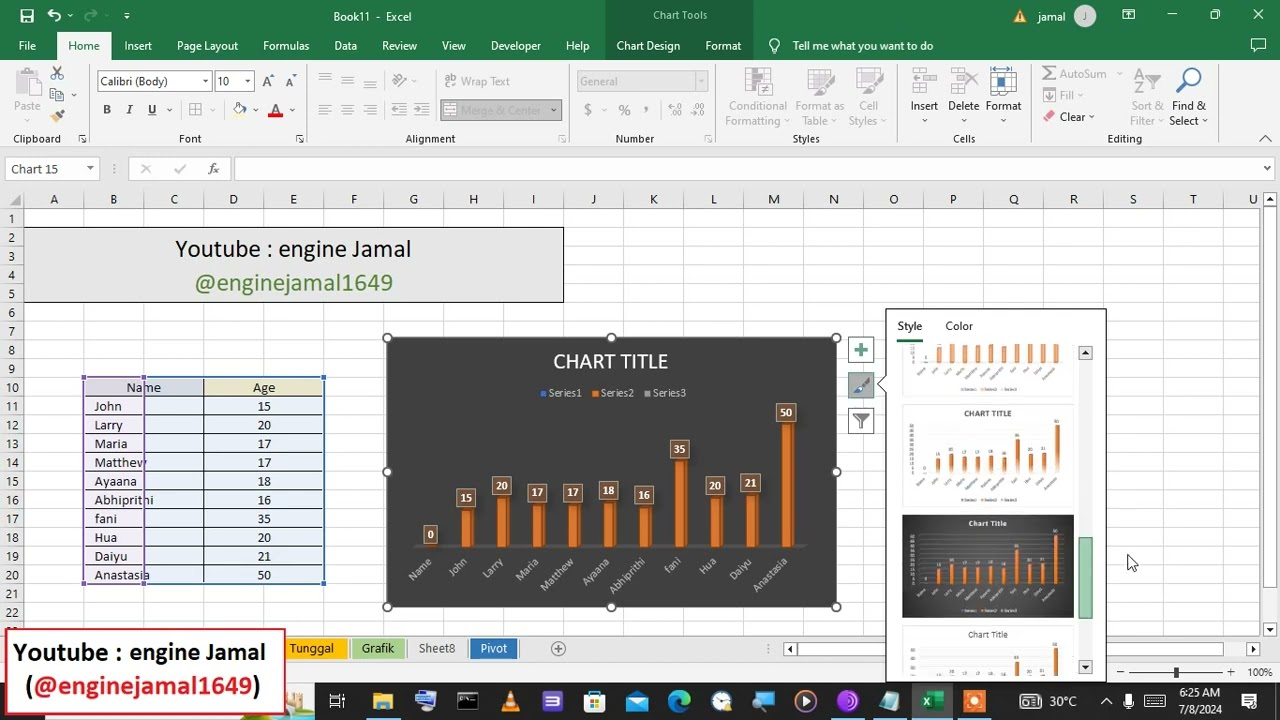Switch to the Chart Design tab
This screenshot has height=720, width=1280.
[648, 46]
